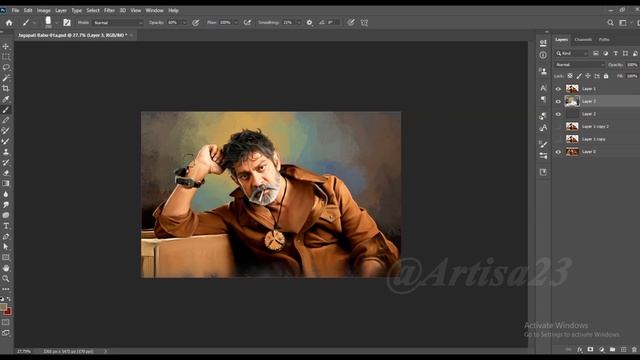
Task: Add a layer mask at panel bottom
Action: coord(590,350)
